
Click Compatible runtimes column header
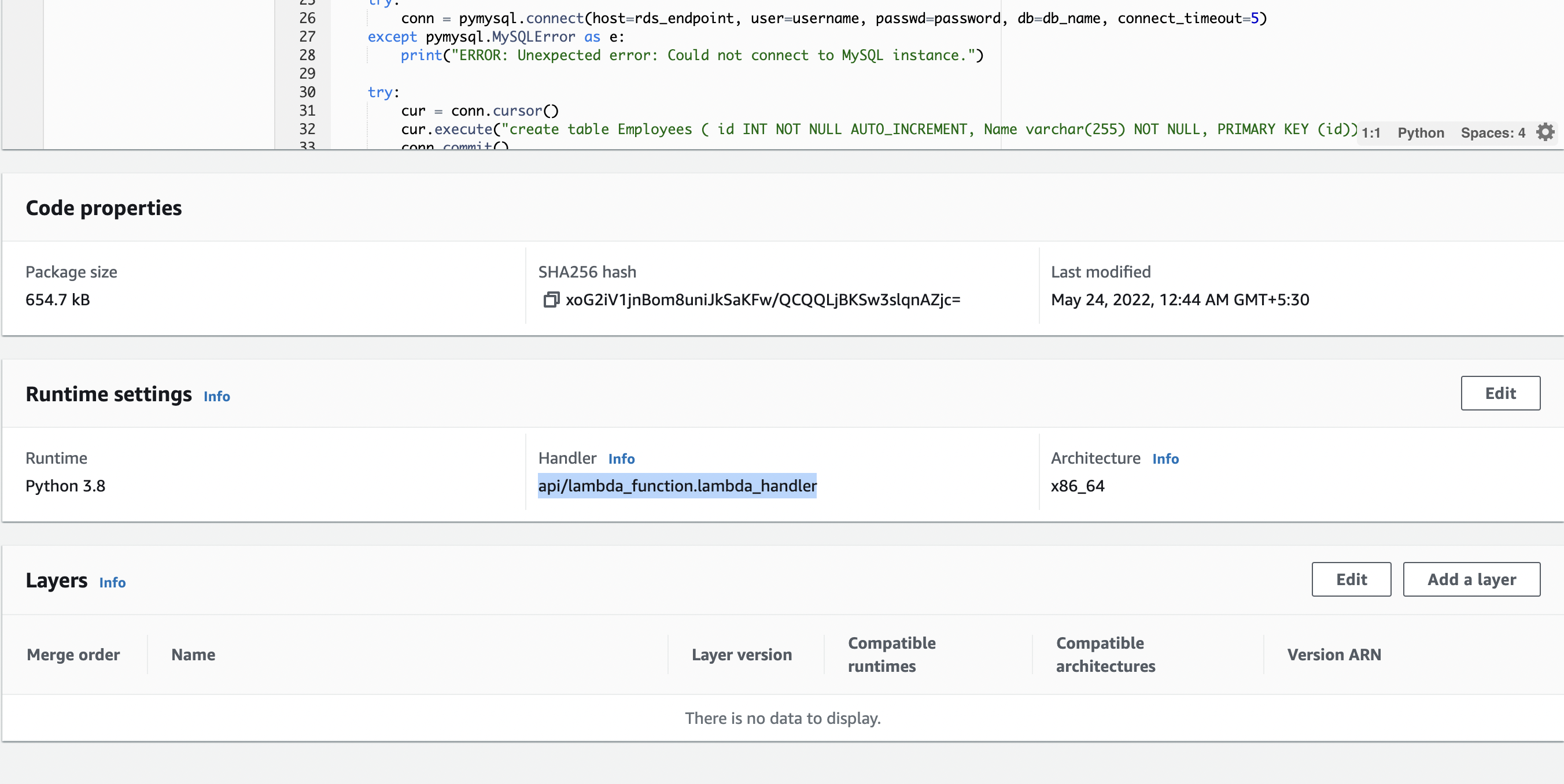[891, 654]
